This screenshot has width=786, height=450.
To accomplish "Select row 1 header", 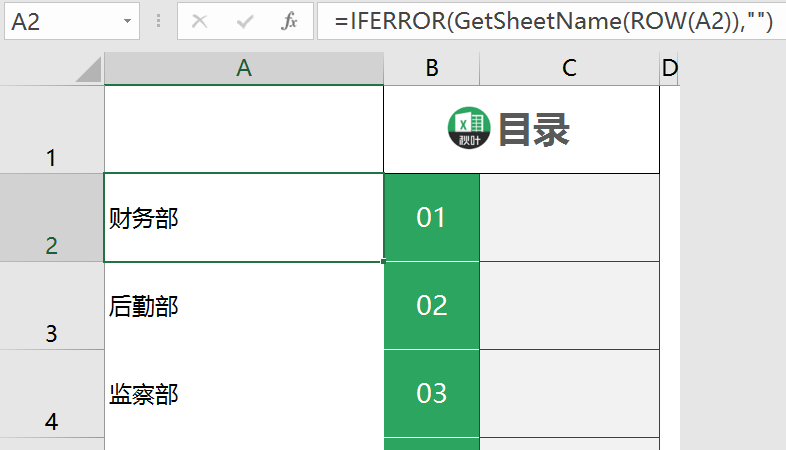I will [51, 129].
